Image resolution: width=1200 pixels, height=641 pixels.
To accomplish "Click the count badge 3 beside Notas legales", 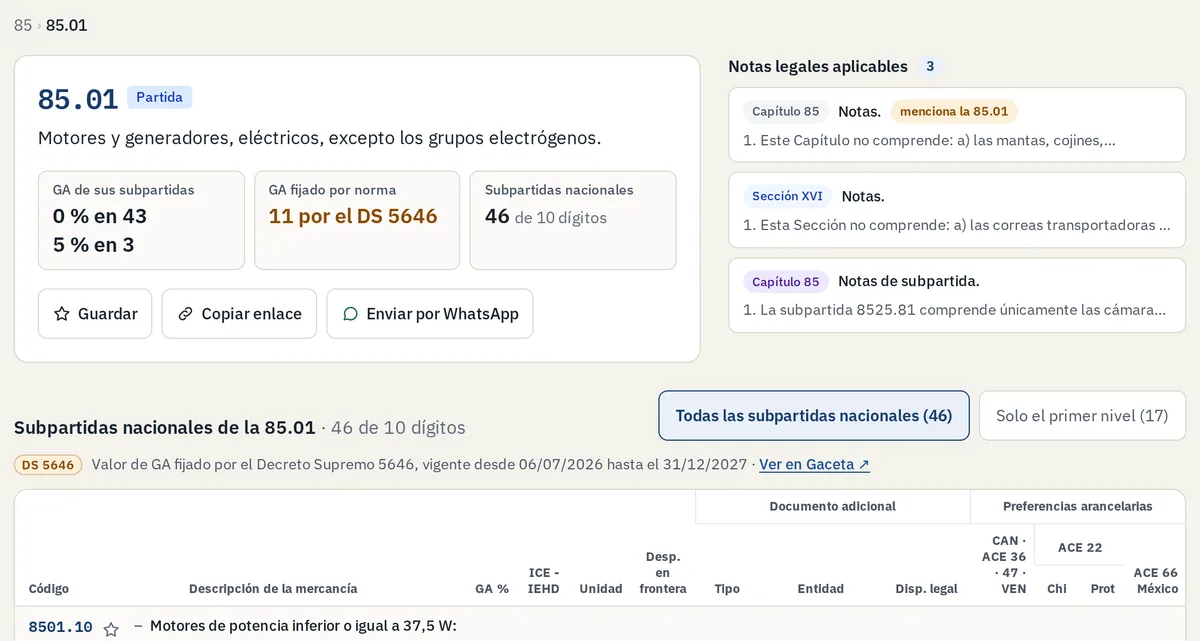I will pos(930,67).
